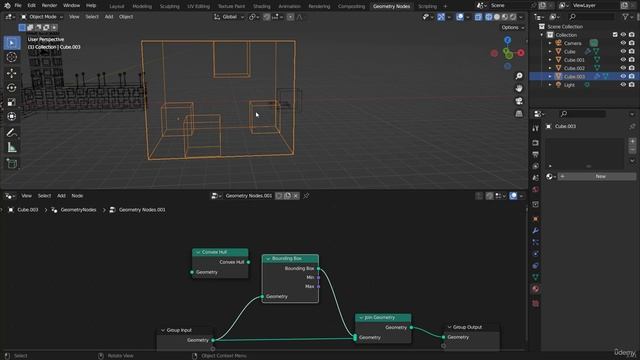Hide Cube.001 via eye icon
This screenshot has height=360, width=640.
pyautogui.click(x=623, y=60)
